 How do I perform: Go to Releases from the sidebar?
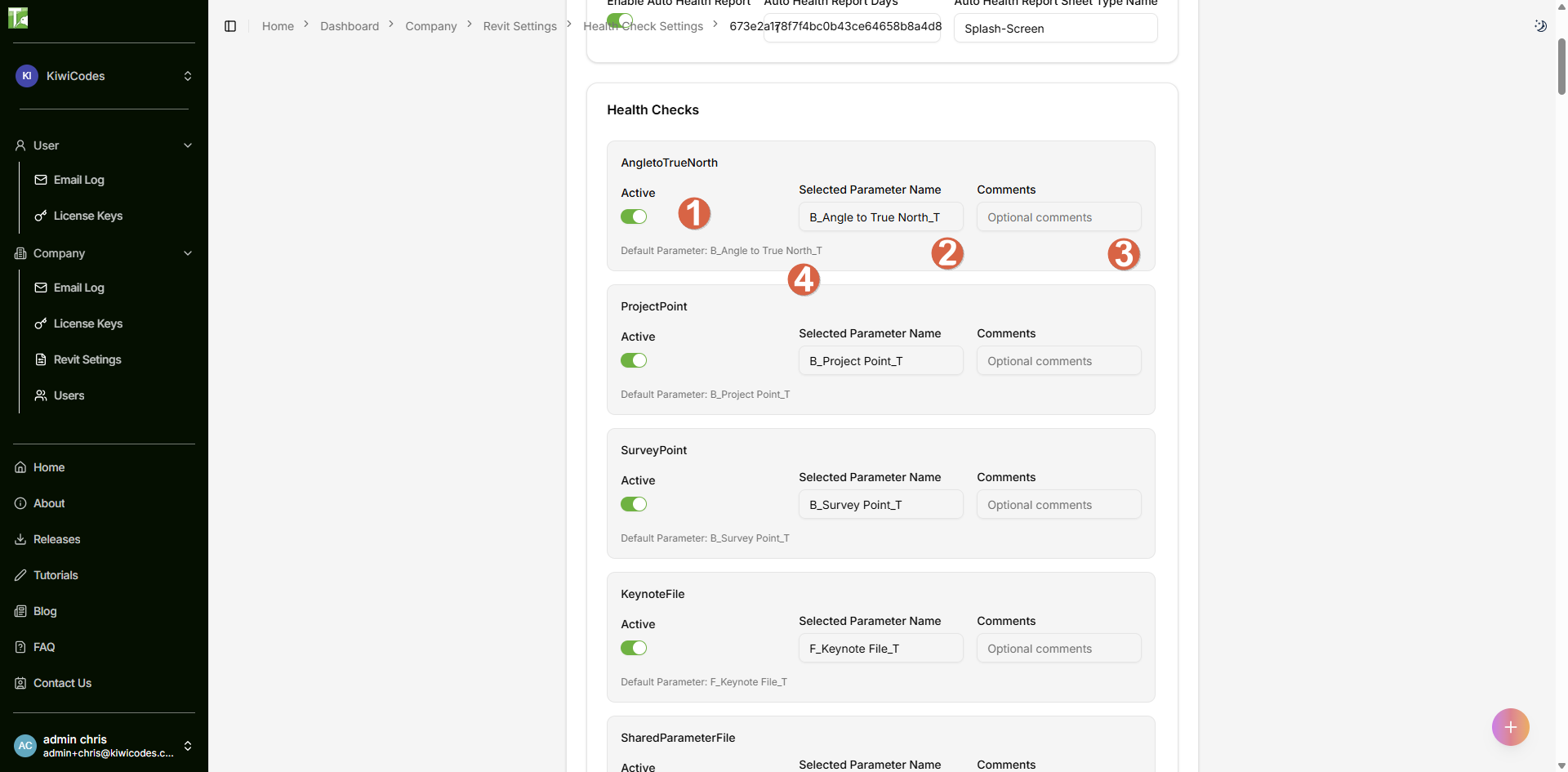click(56, 539)
